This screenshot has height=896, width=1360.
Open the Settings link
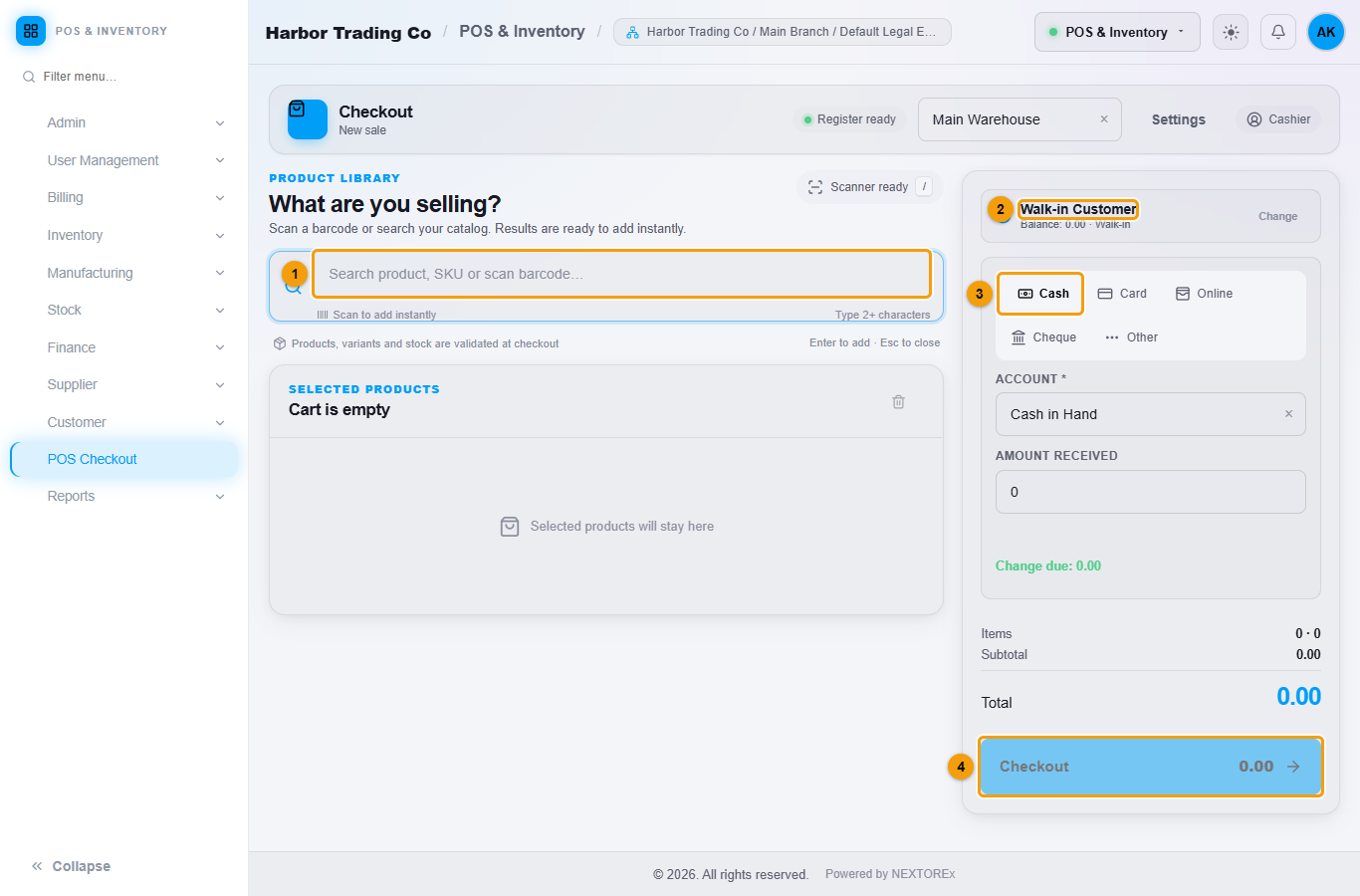click(1179, 119)
